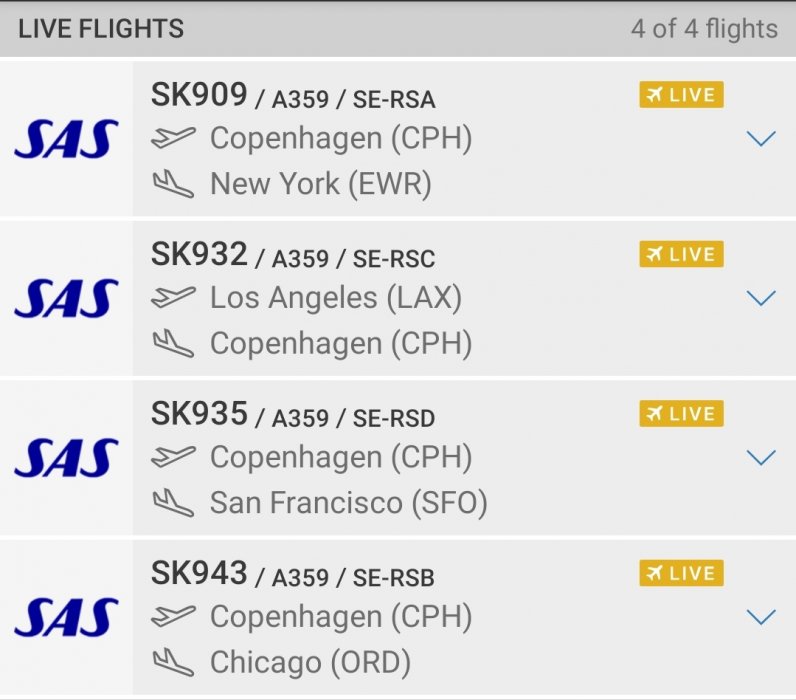Open the SK935 details dropdown arrow
Viewport: 796px width, 700px height.
[x=761, y=458]
